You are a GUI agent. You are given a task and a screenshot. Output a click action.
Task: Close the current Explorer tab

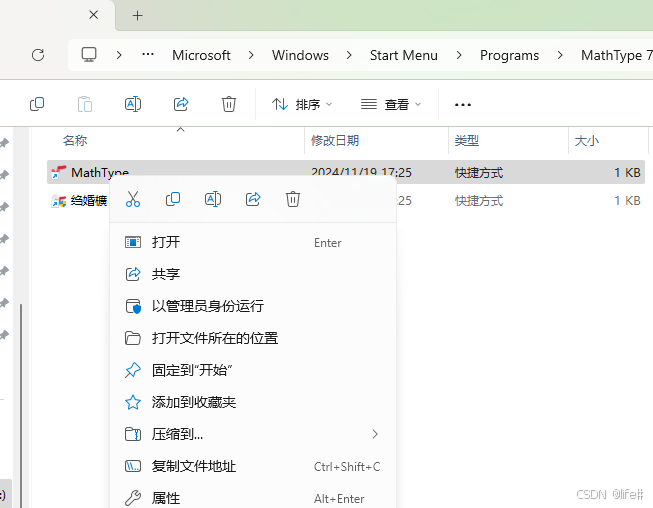coord(94,15)
